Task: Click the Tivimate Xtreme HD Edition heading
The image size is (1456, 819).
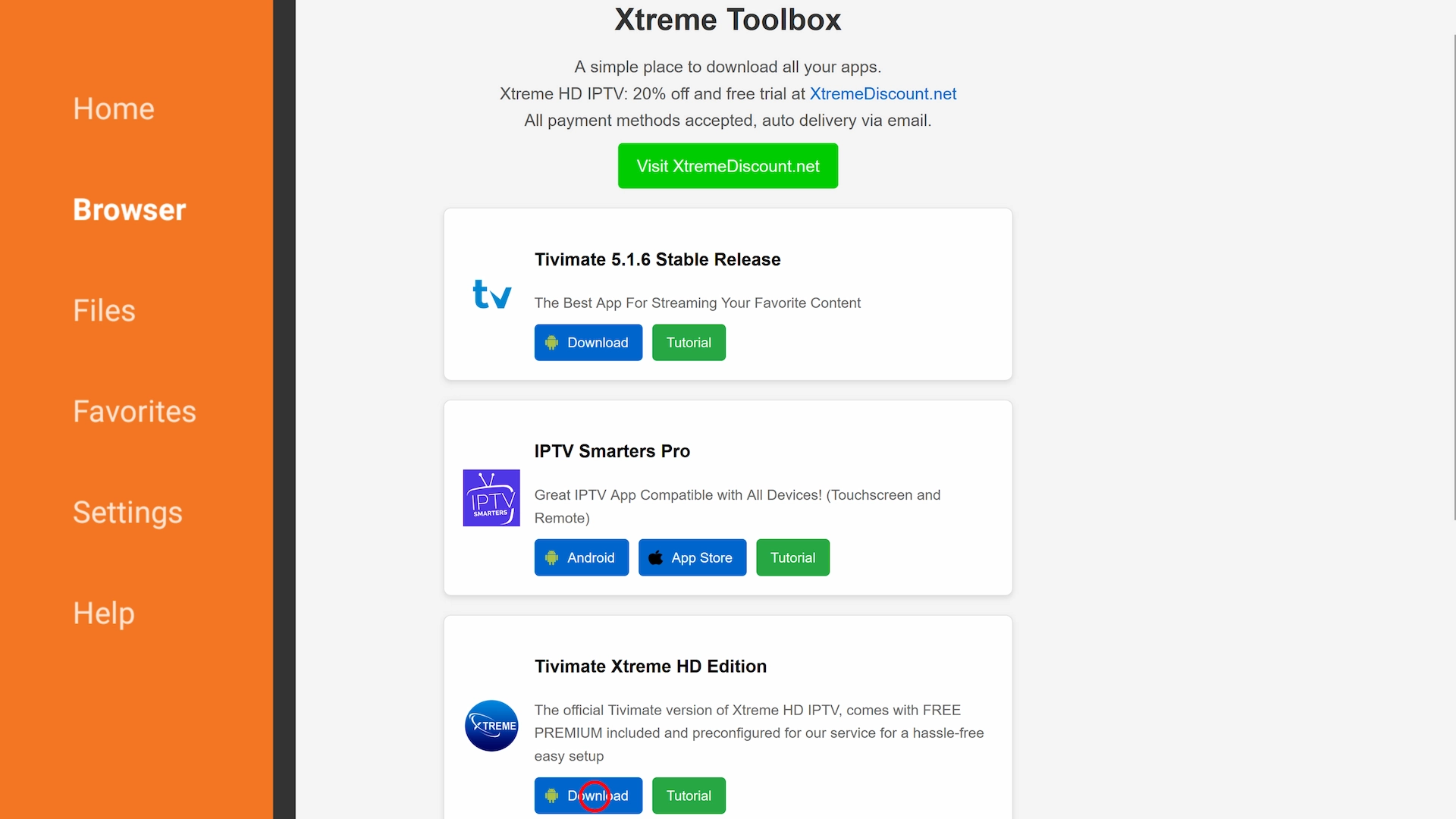Action: click(x=651, y=667)
